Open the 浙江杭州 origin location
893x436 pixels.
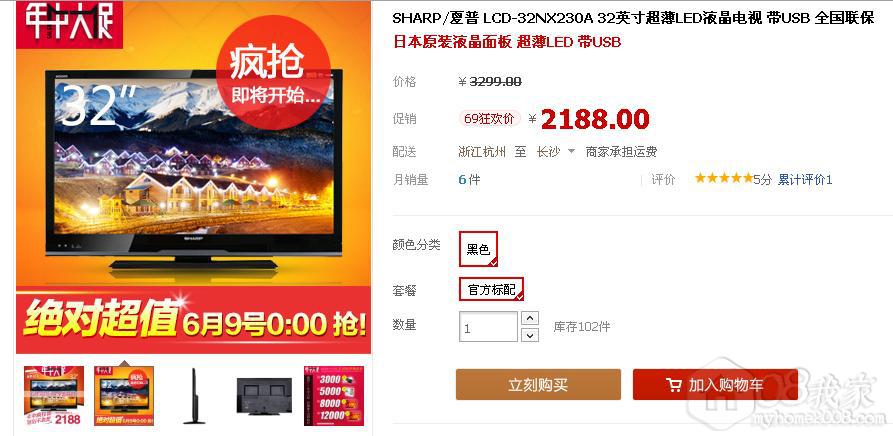(x=482, y=152)
